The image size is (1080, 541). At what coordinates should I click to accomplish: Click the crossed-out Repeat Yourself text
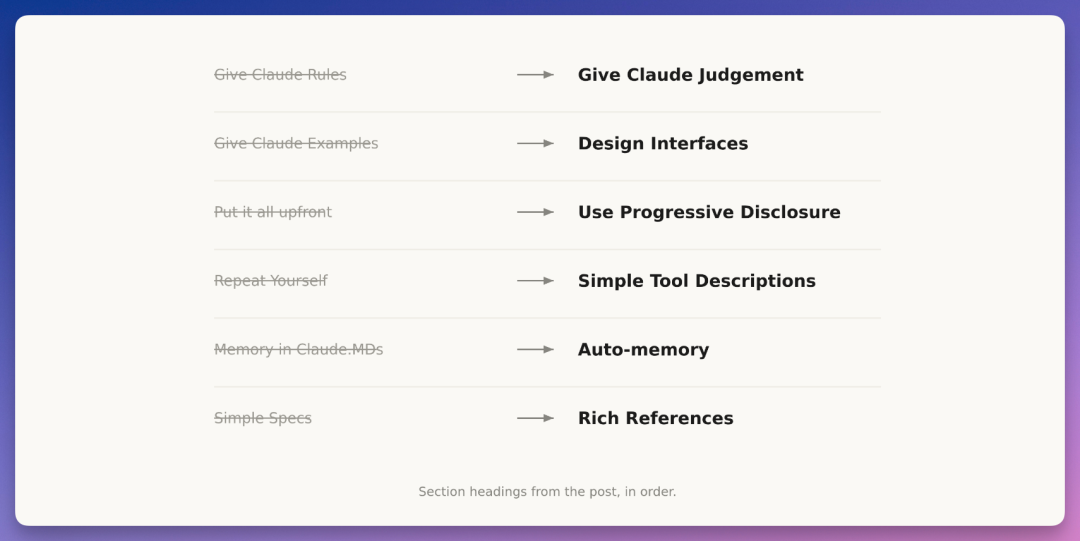coord(271,280)
